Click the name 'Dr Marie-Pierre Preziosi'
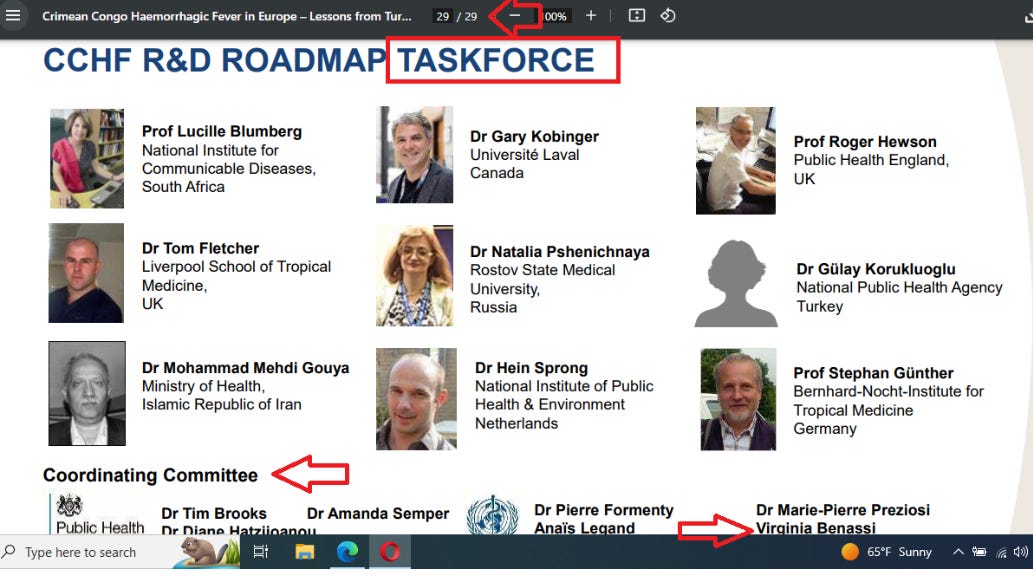1033x576 pixels. click(x=843, y=510)
